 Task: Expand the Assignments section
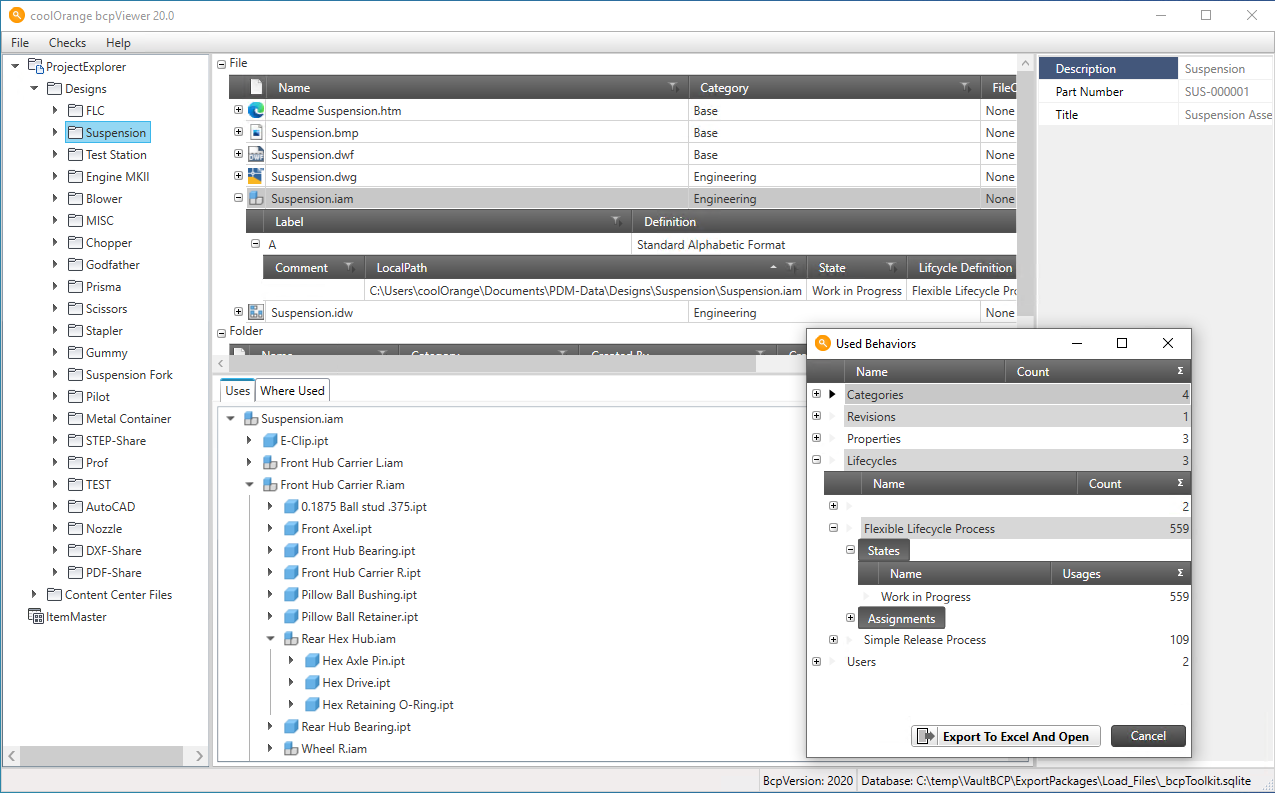coord(851,619)
